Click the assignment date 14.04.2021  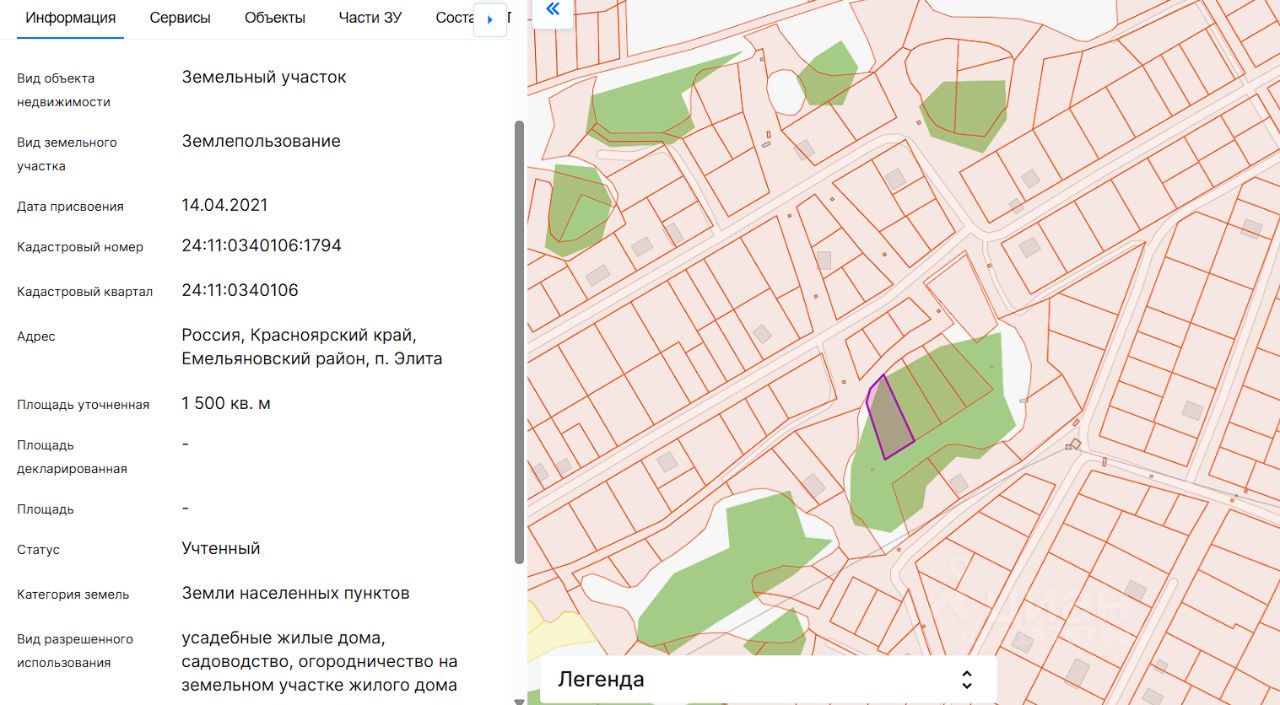tap(224, 205)
